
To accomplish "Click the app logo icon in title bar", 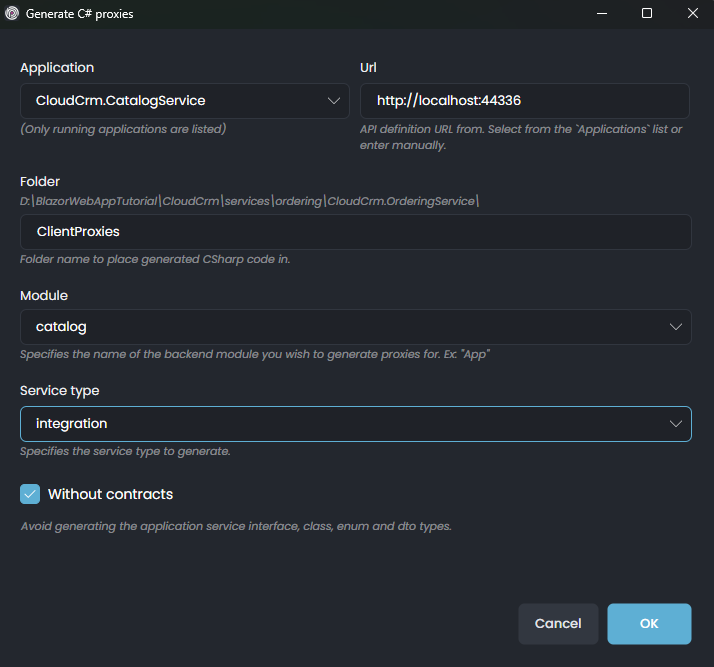I will 12,14.
